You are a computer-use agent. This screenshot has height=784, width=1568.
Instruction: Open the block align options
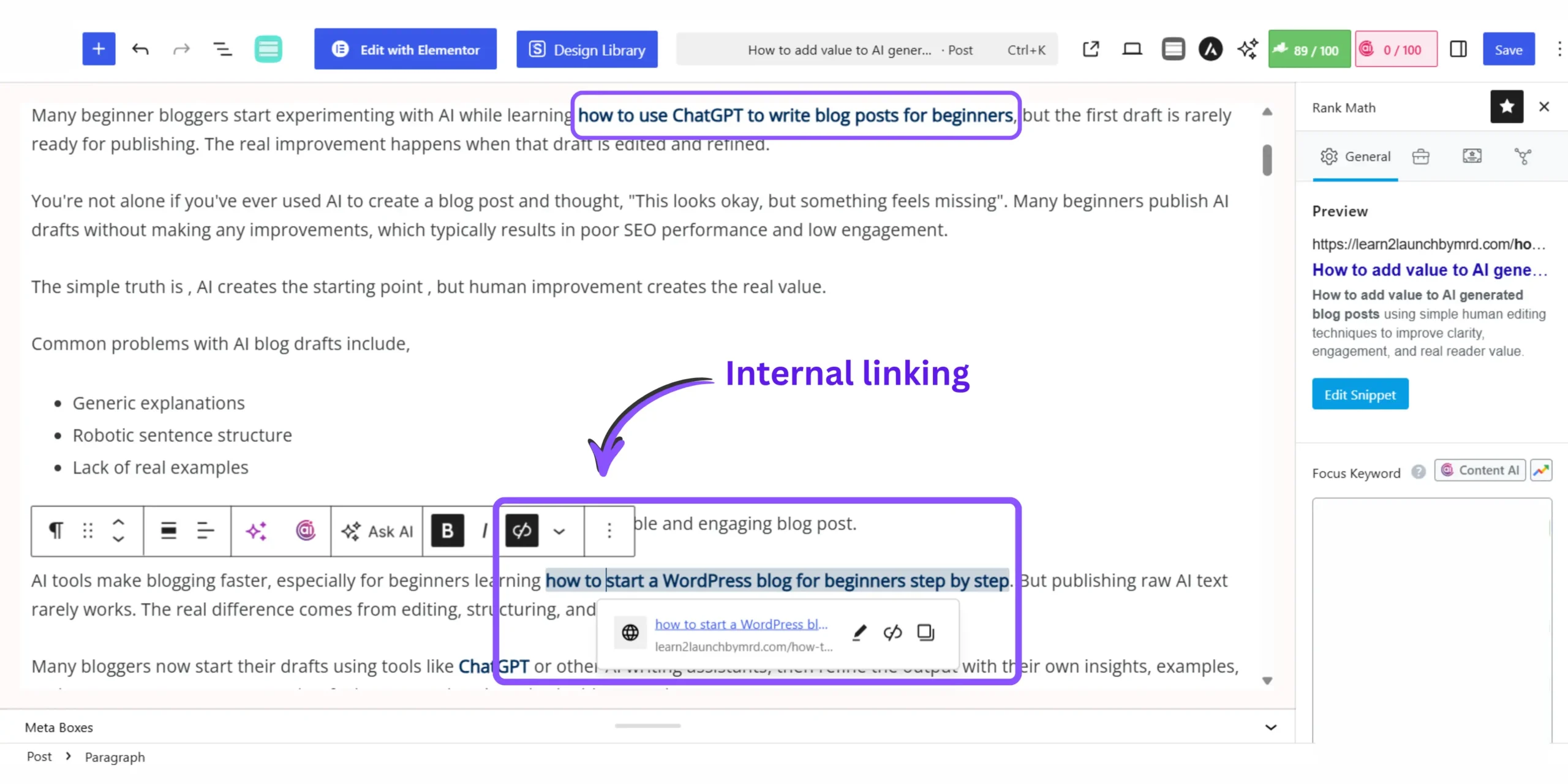click(168, 530)
